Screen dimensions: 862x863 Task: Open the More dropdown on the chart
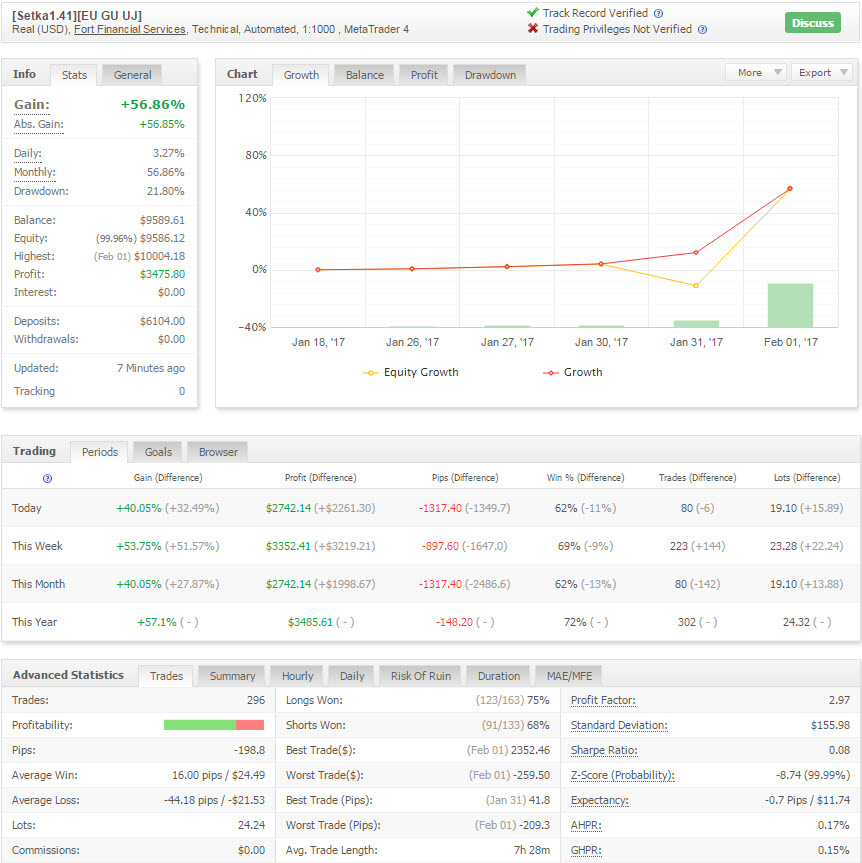tap(756, 73)
